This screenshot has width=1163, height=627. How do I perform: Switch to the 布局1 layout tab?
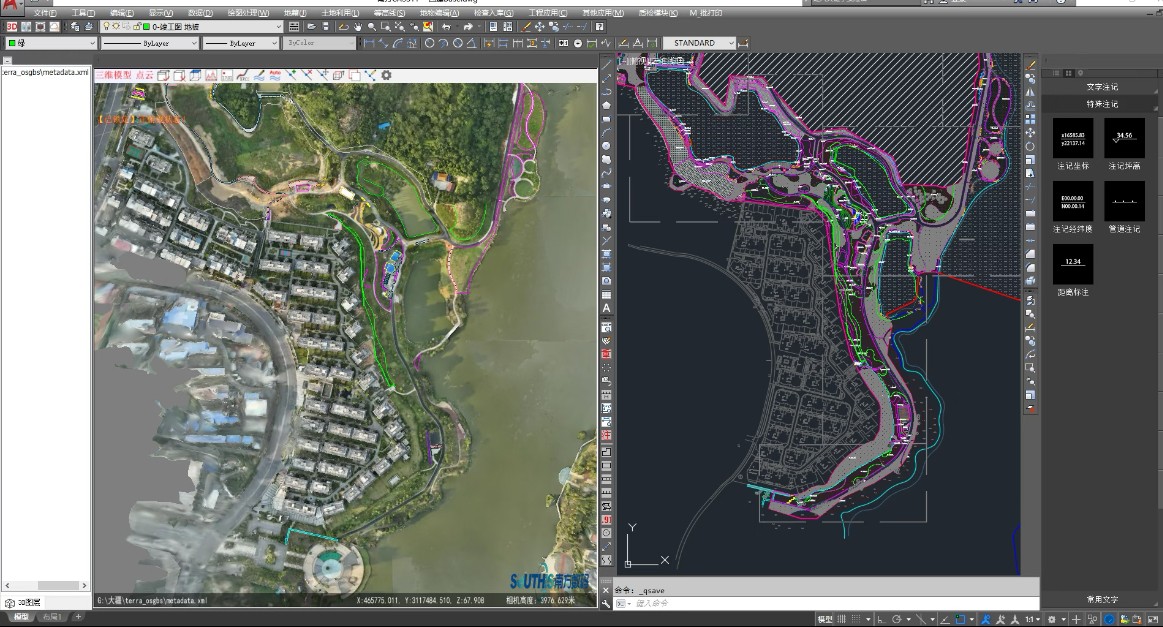point(52,617)
